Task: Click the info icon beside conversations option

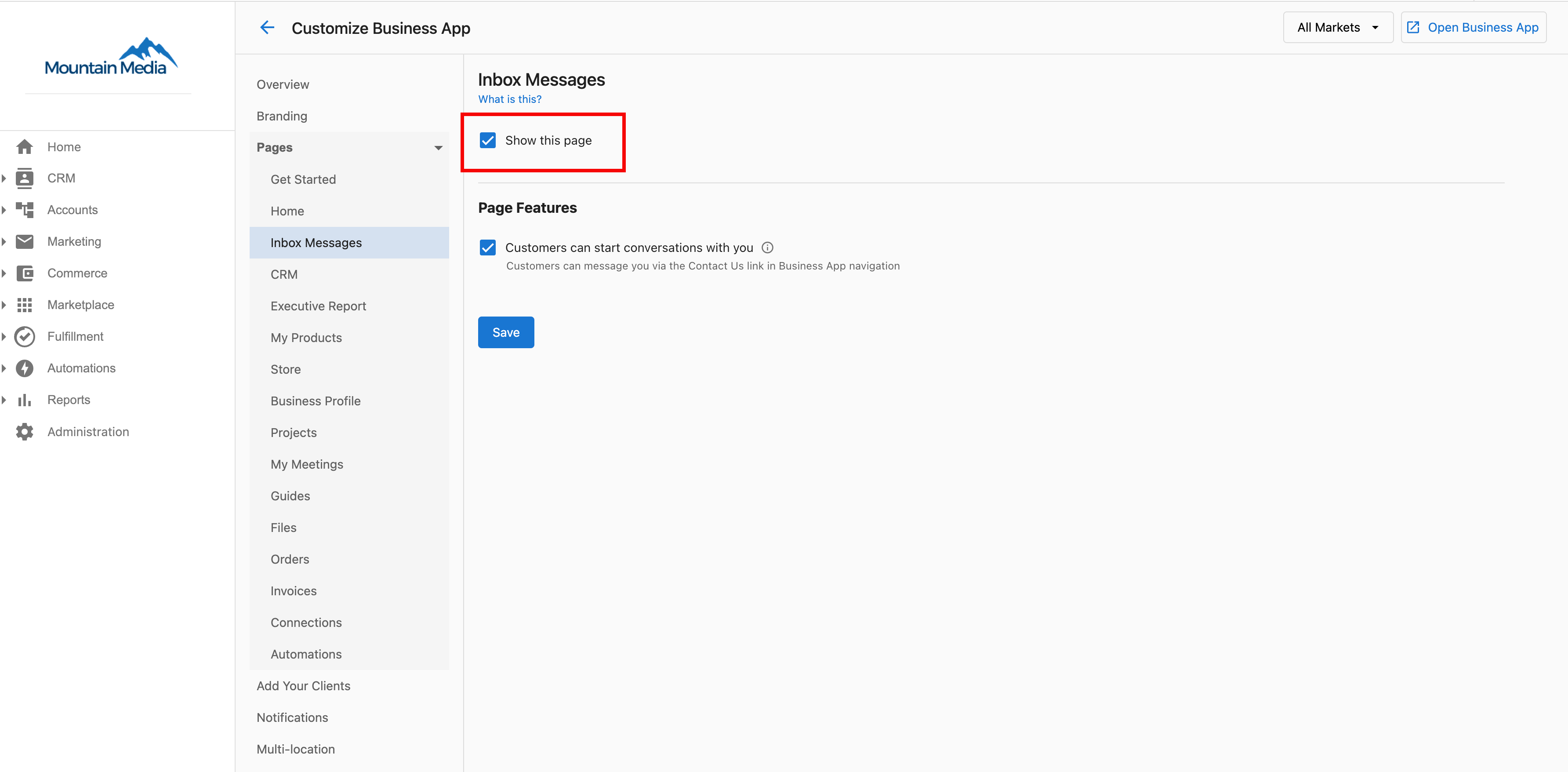Action: [768, 247]
